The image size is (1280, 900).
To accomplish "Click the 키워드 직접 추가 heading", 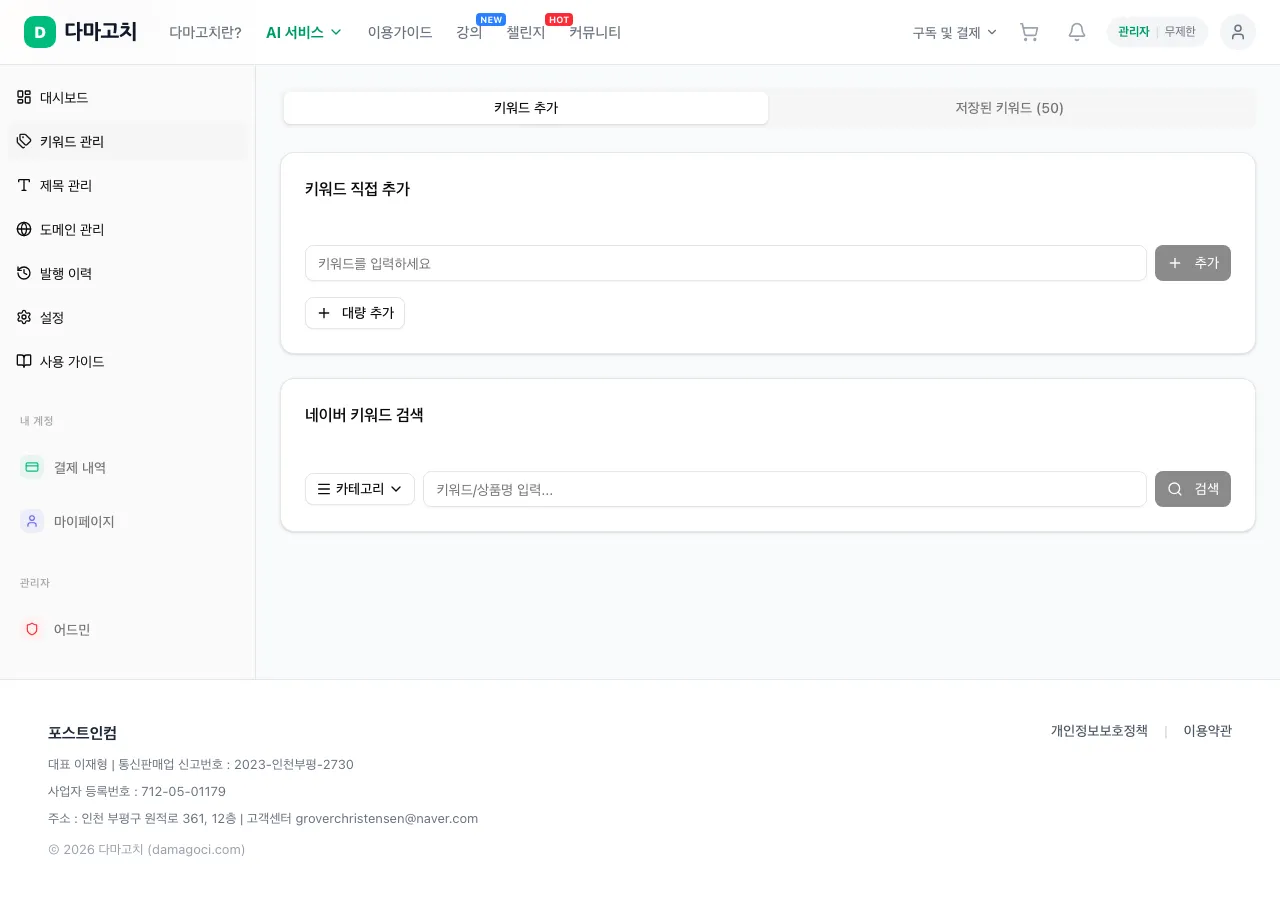I will click(x=357, y=189).
